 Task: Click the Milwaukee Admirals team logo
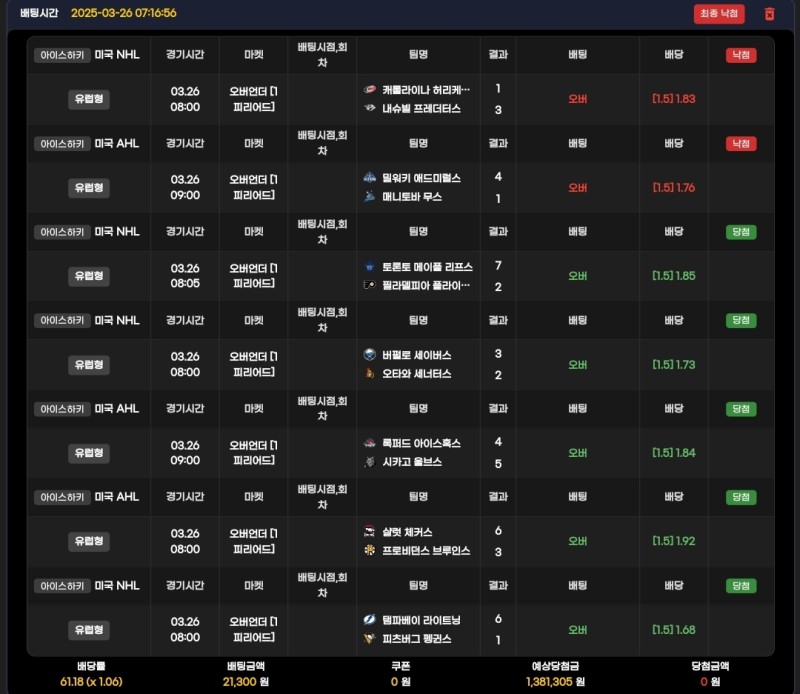370,178
